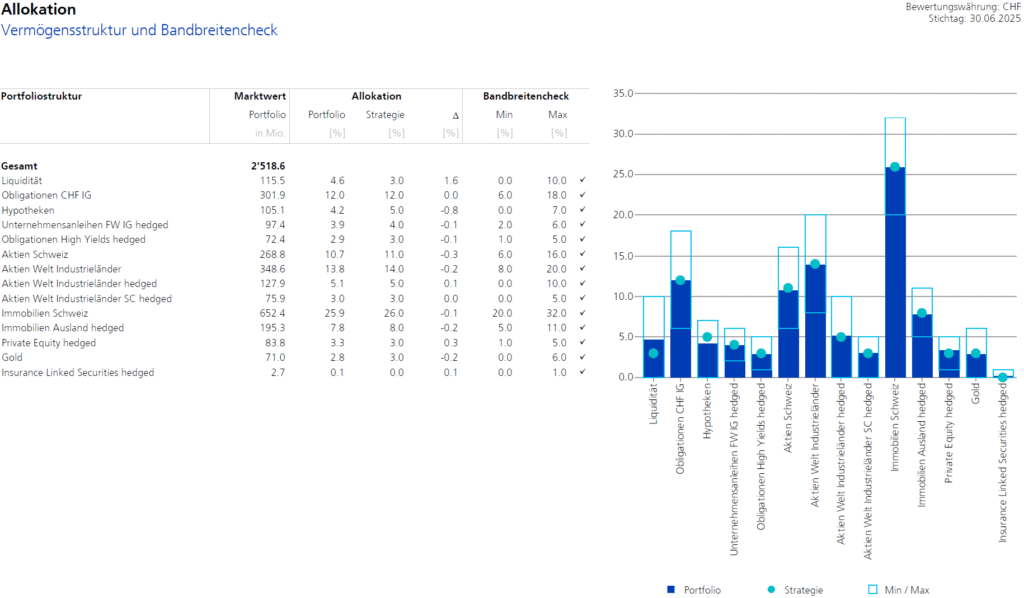This screenshot has width=1024, height=598.
Task: Select the Bandbreitencheck column header
Action: pos(525,97)
